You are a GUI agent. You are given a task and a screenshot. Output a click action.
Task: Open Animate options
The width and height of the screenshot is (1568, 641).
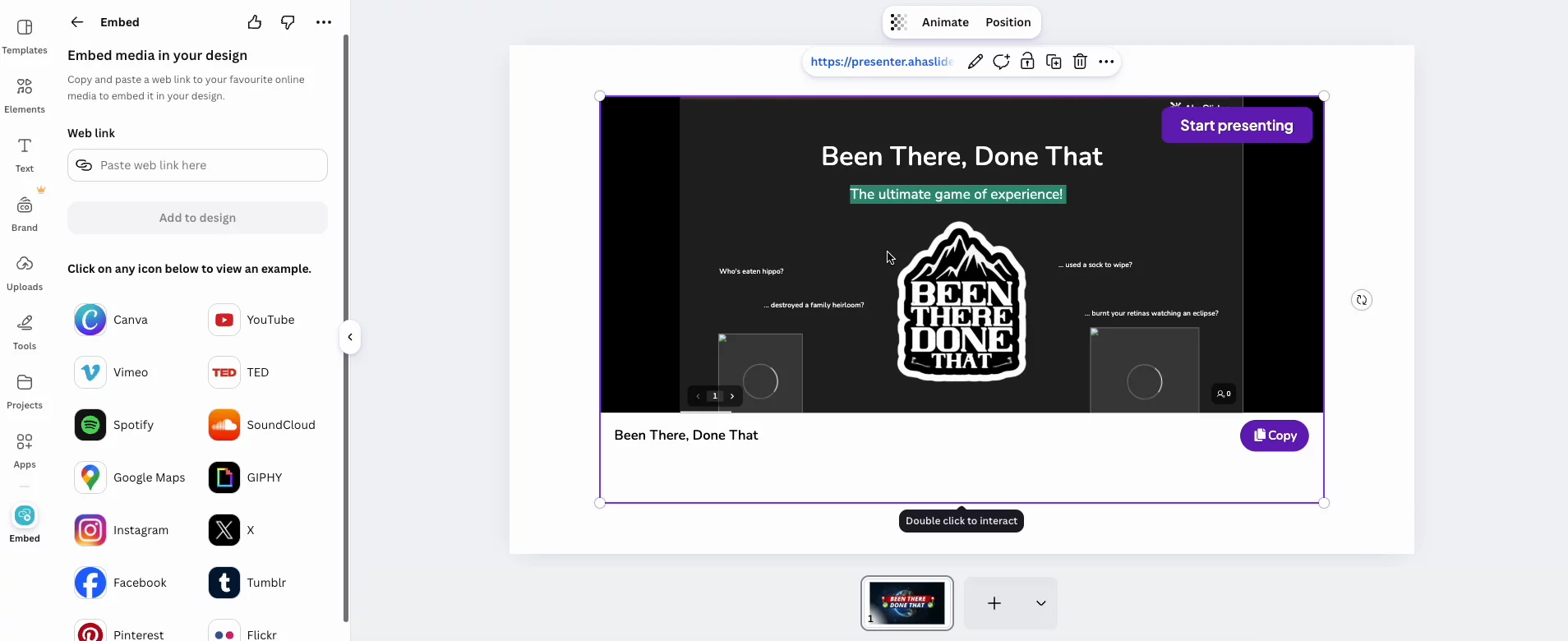[945, 22]
